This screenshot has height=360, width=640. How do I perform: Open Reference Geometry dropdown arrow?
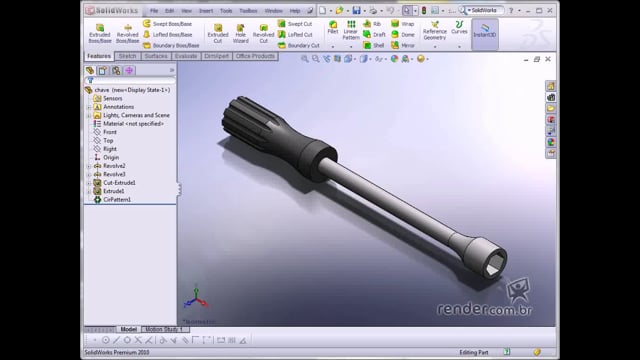(x=435, y=47)
